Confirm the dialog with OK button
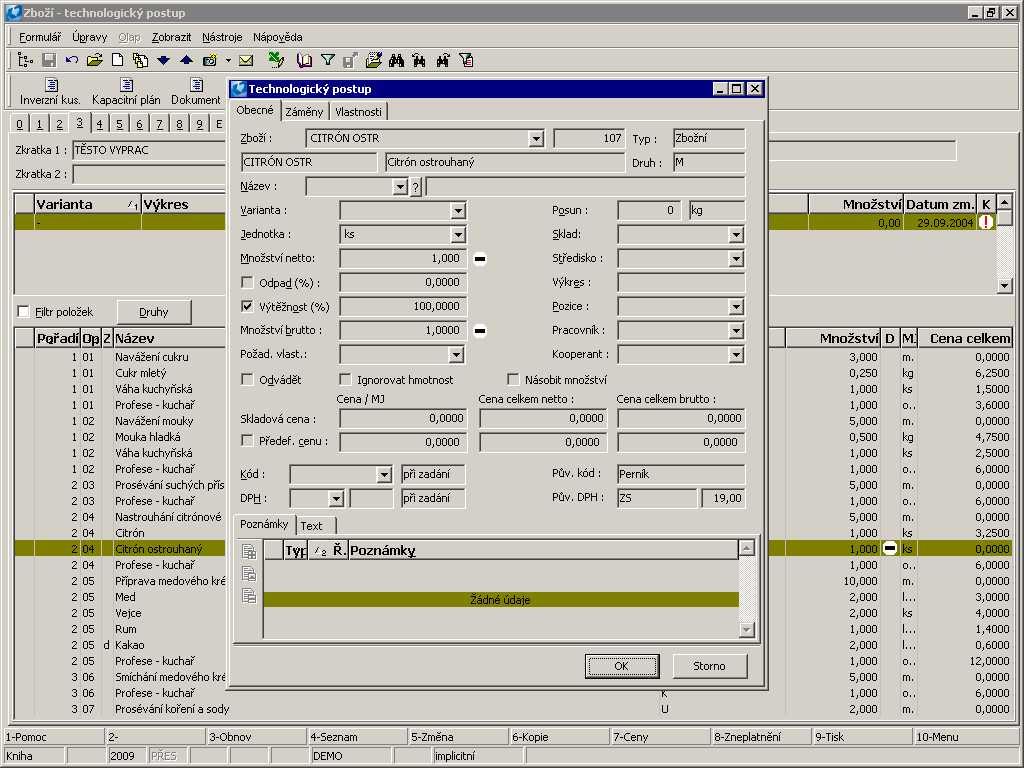The height and width of the screenshot is (768, 1024). click(621, 666)
